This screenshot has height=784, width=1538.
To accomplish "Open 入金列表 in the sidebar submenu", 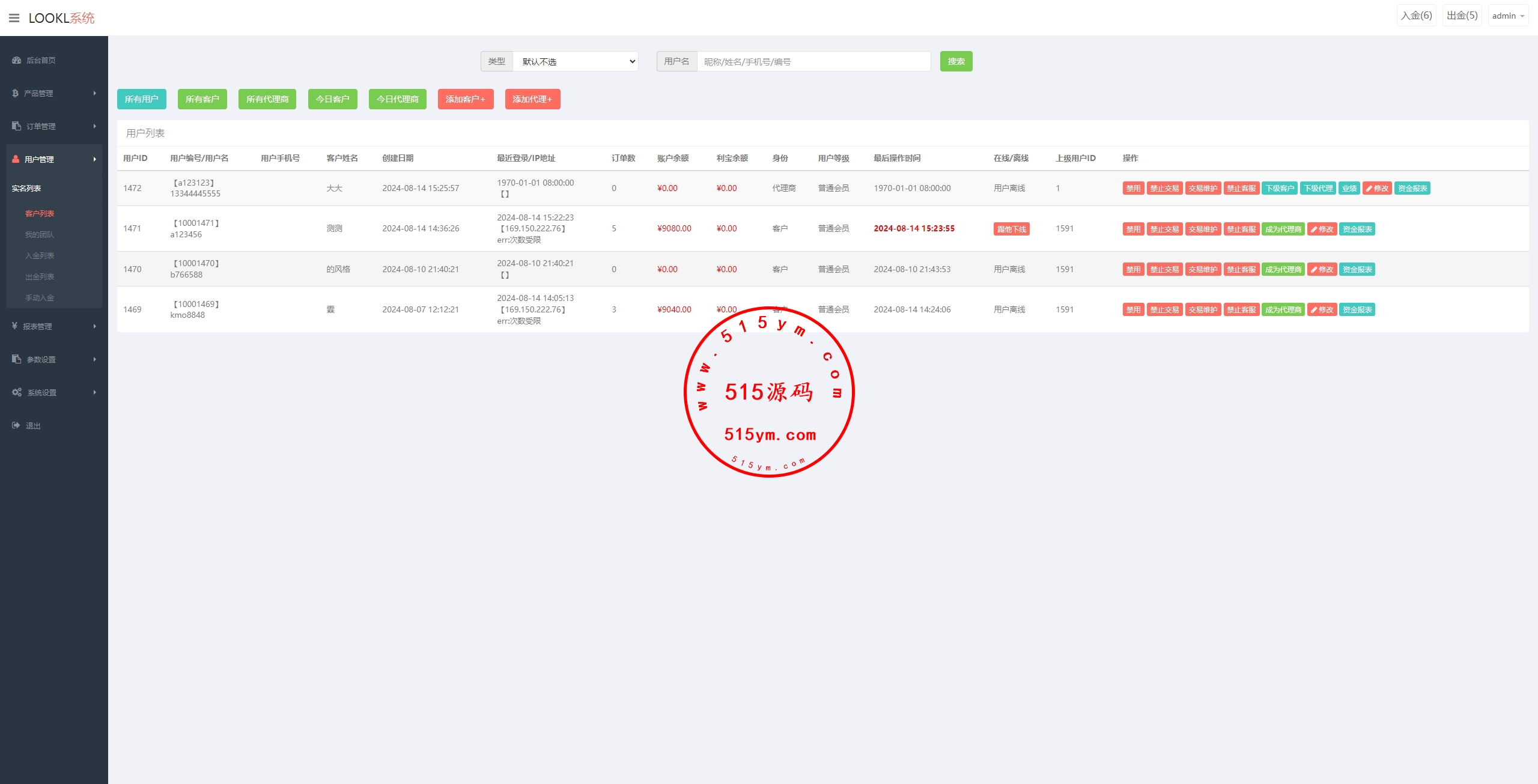I will click(40, 256).
